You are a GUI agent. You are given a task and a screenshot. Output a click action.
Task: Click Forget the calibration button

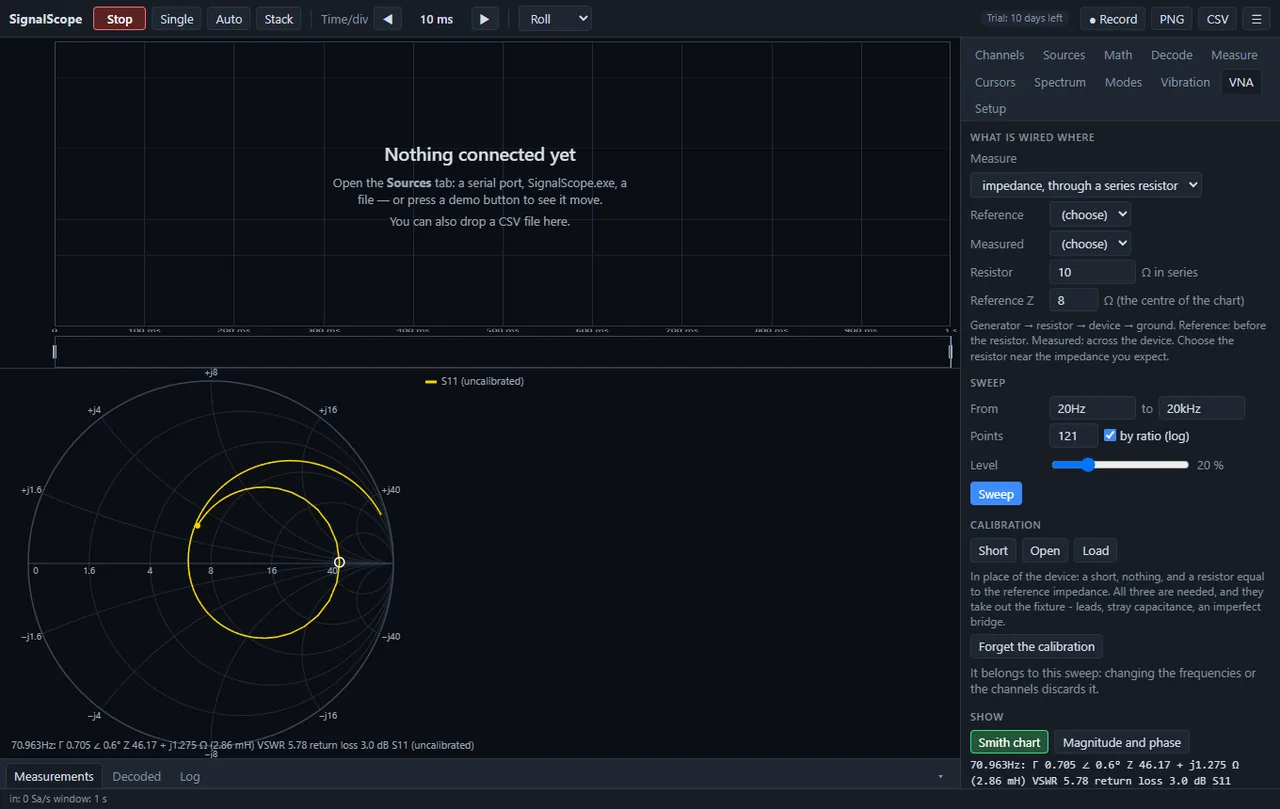[1036, 646]
